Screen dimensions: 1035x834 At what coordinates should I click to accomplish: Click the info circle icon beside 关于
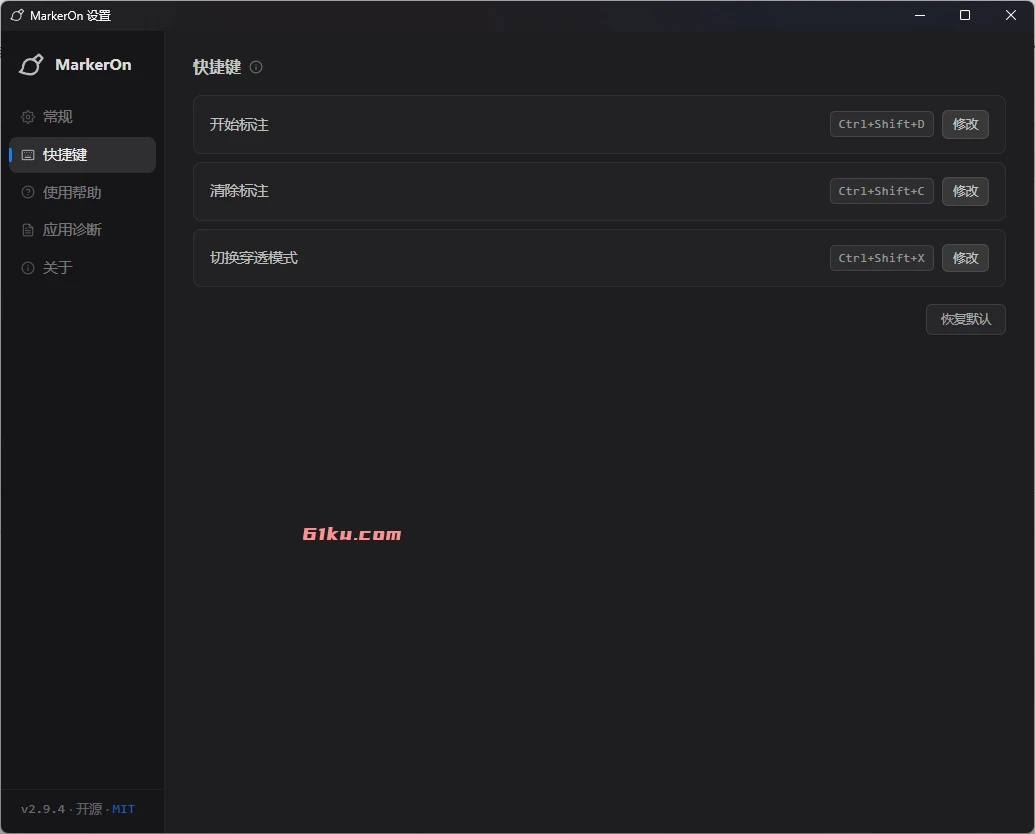coord(28,268)
